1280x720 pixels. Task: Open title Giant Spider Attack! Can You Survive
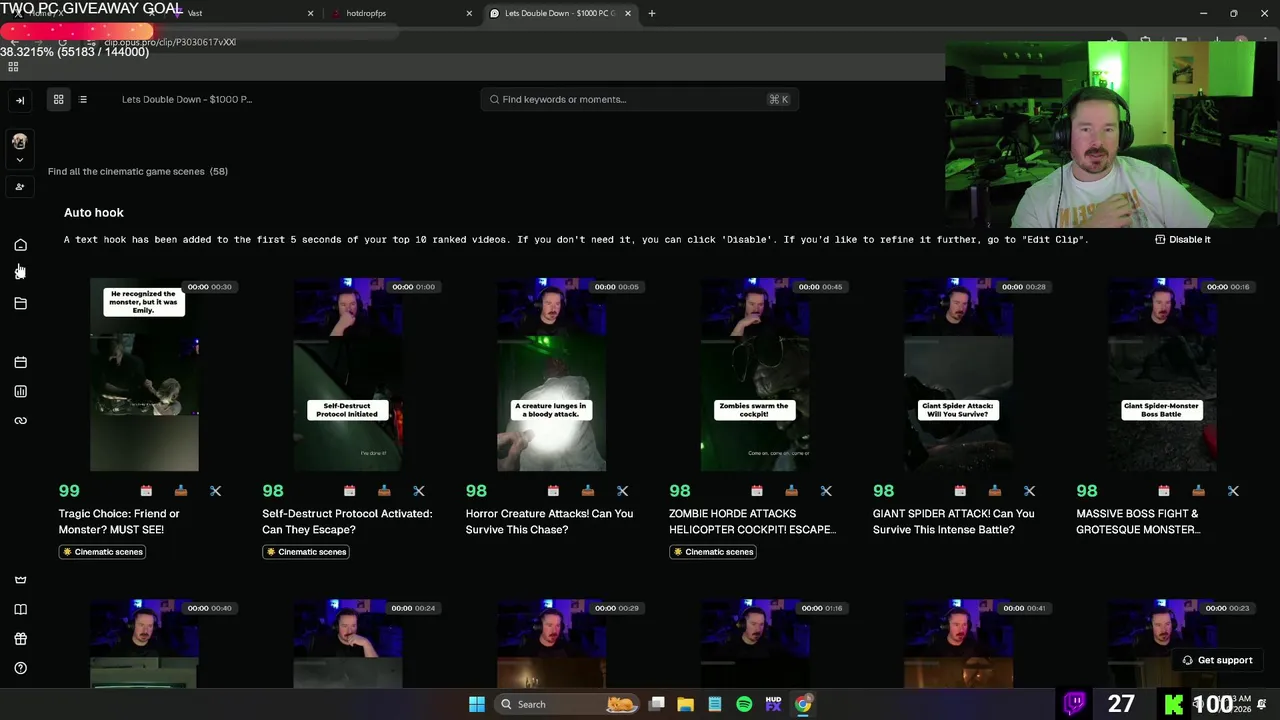tap(954, 521)
